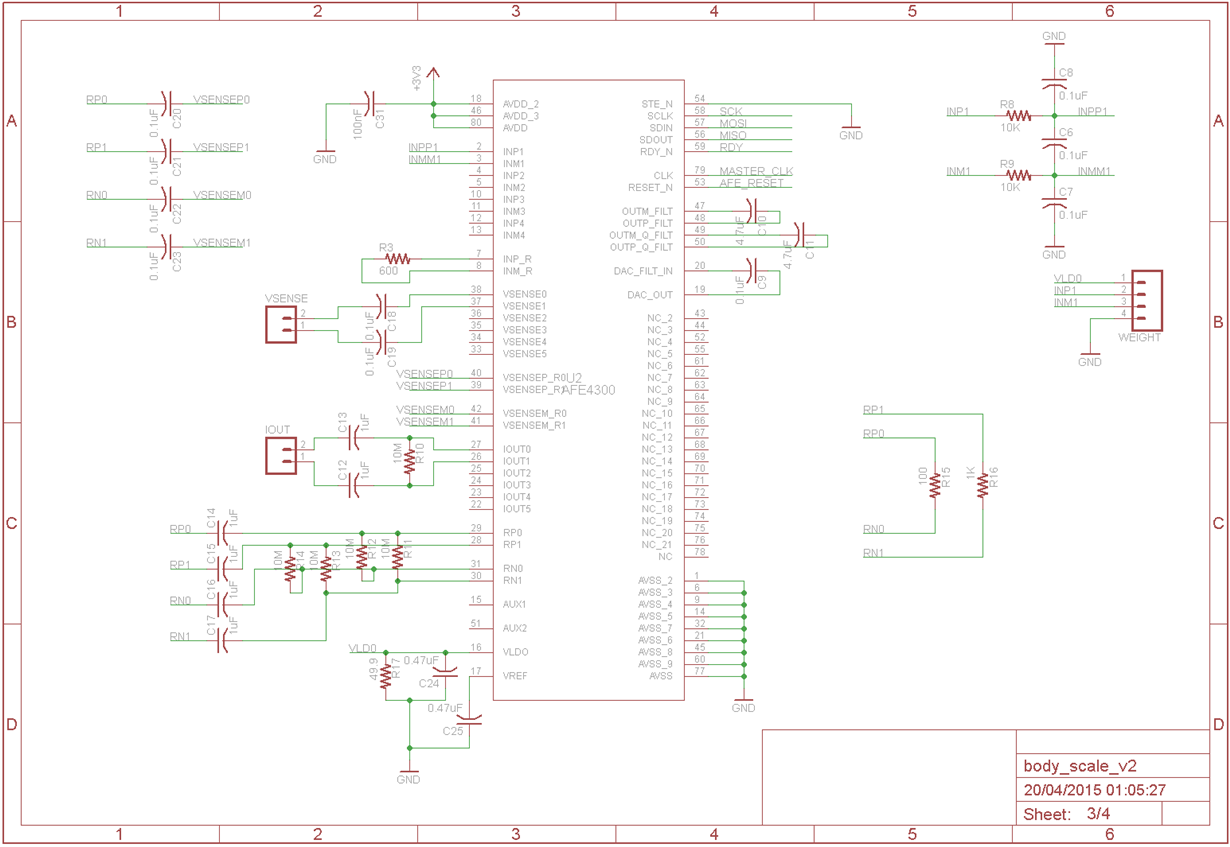1230x847 pixels.
Task: Click the MASTER_CLK net label
Action: point(756,172)
